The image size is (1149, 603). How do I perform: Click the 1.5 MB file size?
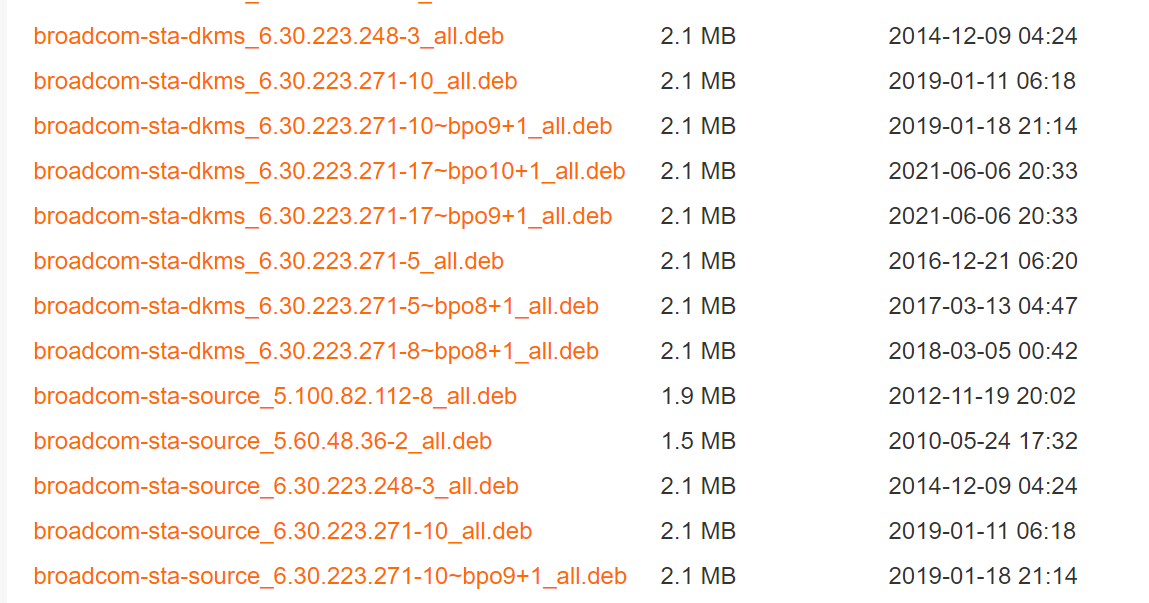coord(698,442)
